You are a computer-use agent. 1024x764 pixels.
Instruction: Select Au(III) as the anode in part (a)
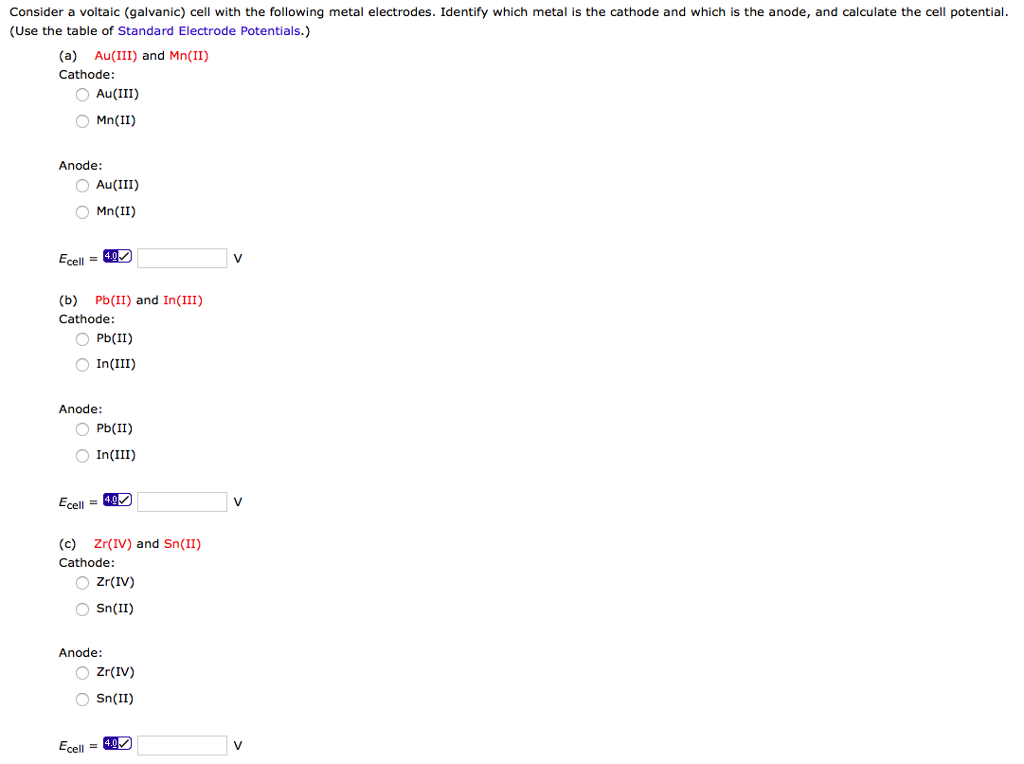pyautogui.click(x=82, y=185)
